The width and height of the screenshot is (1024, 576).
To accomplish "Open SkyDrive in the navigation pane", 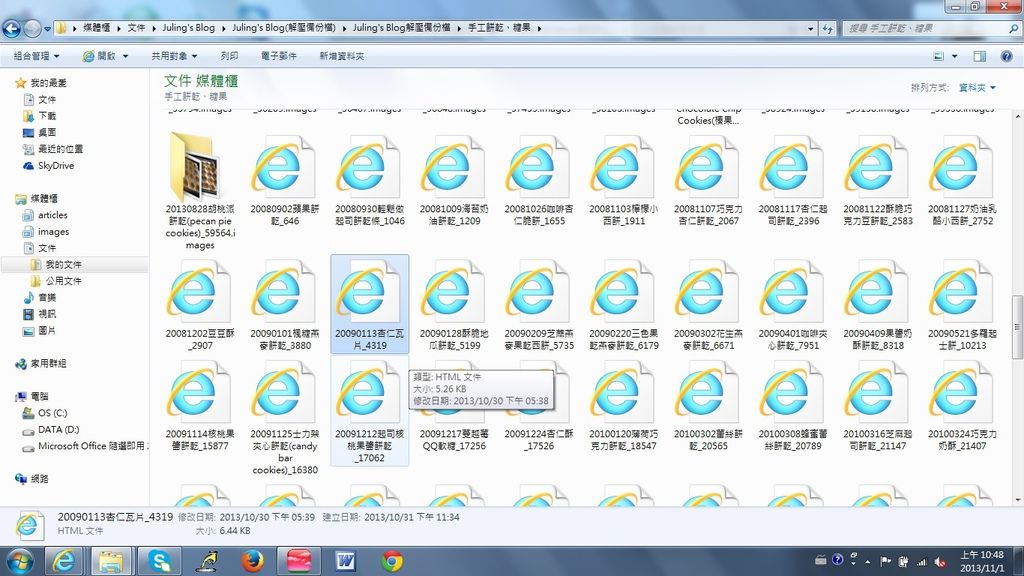I will [x=56, y=166].
